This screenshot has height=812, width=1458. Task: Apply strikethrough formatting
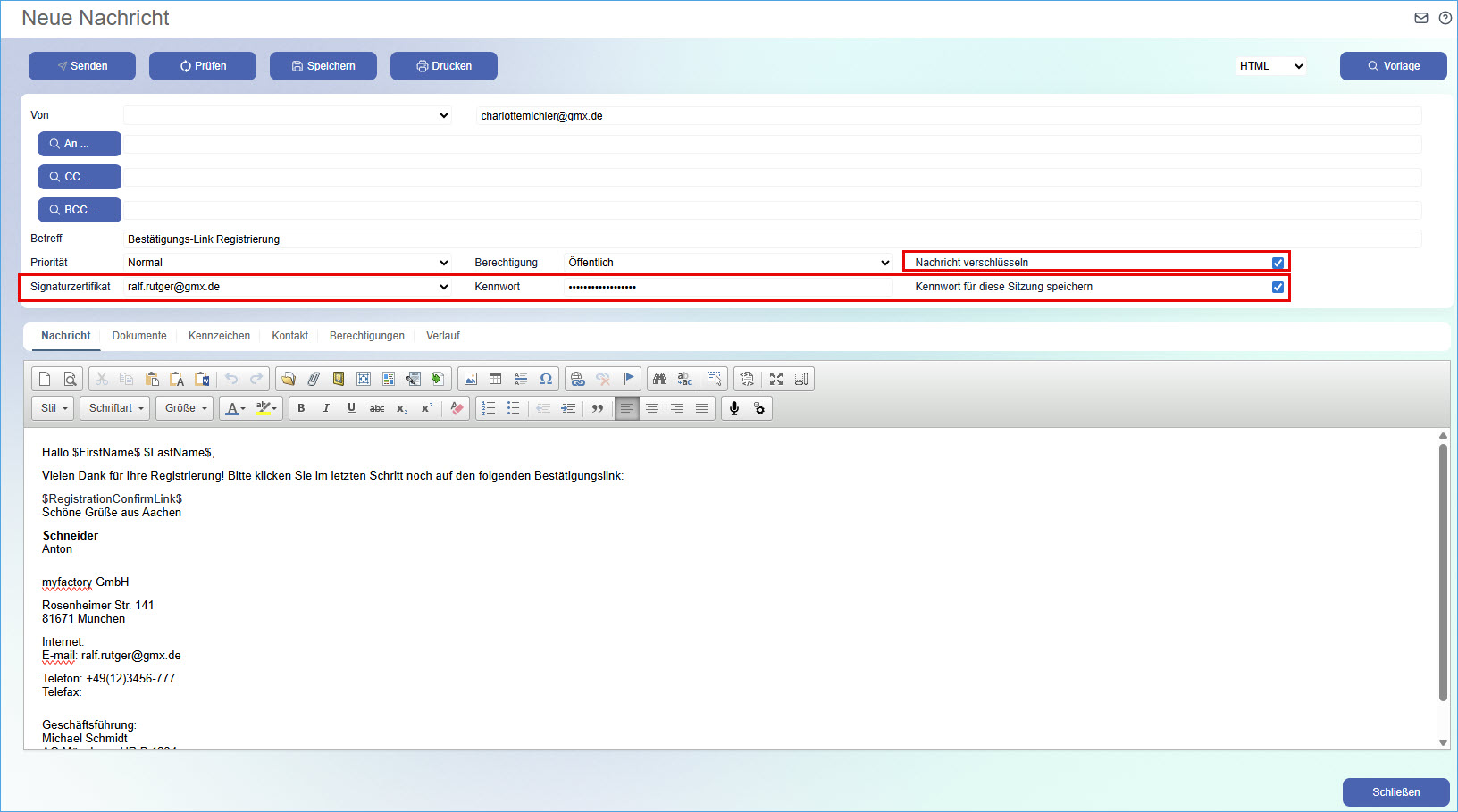(x=377, y=408)
